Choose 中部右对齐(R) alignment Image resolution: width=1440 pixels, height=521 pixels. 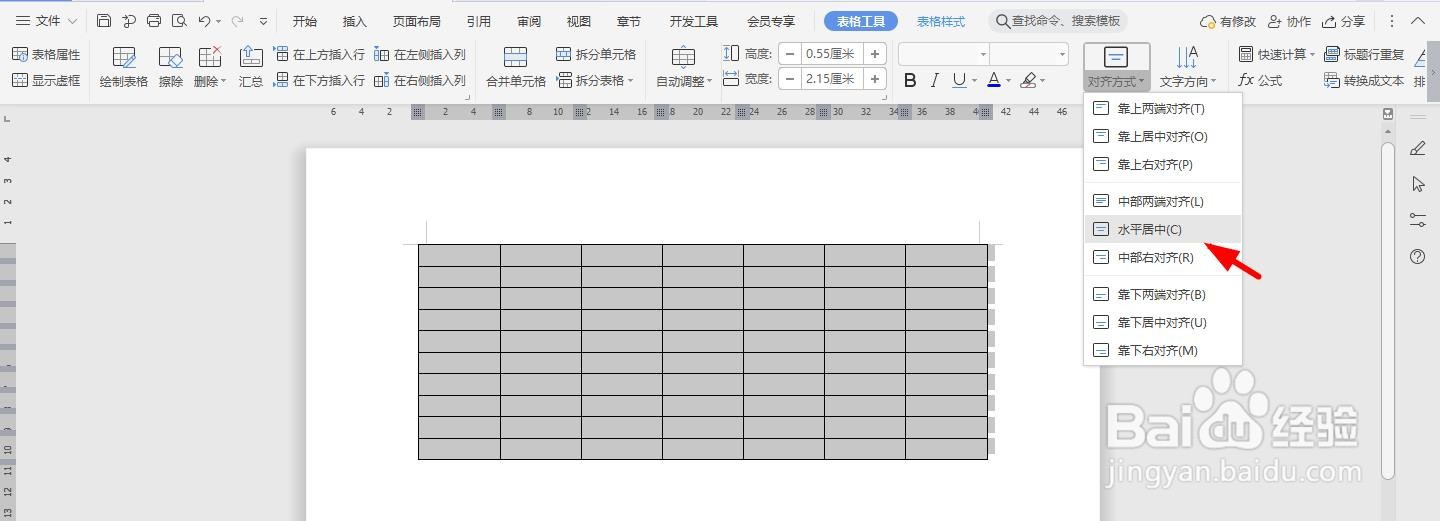(x=1163, y=257)
